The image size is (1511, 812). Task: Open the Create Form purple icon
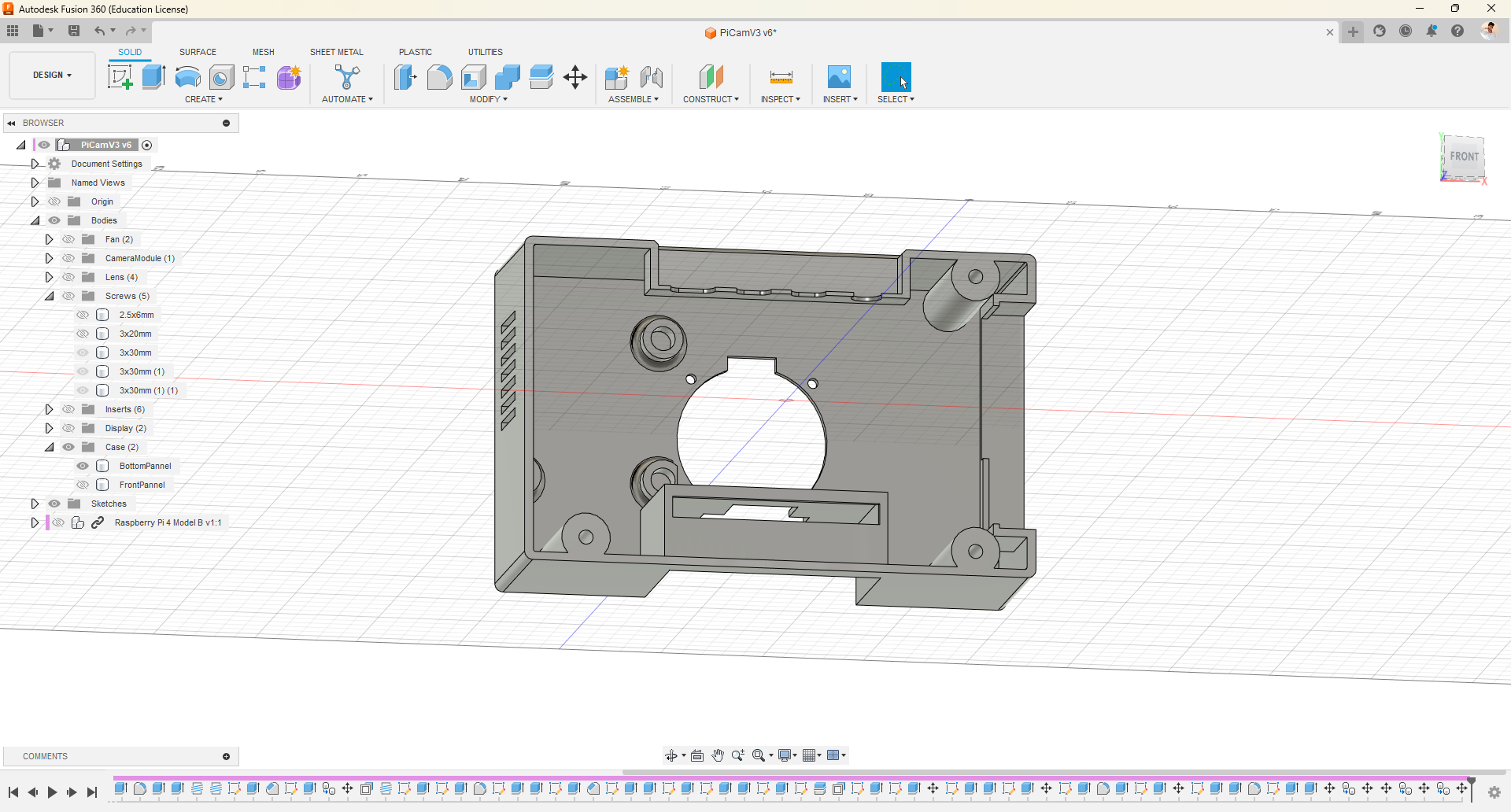point(289,77)
